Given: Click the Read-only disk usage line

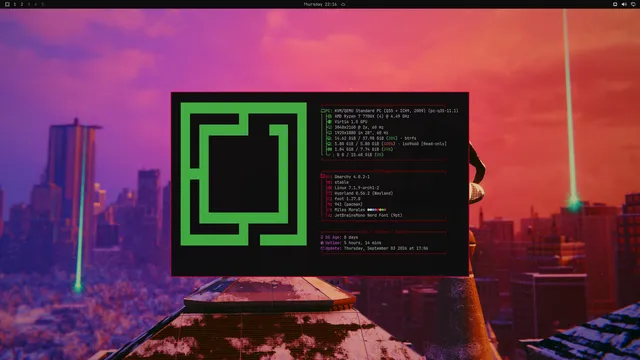Looking at the screenshot, I should [390, 144].
